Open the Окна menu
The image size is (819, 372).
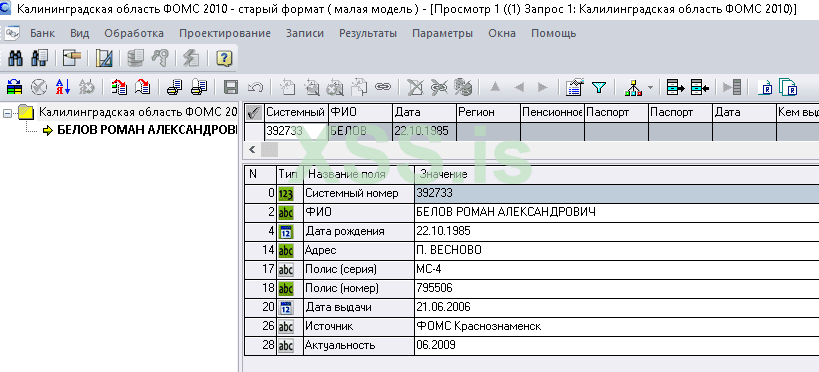coord(502,33)
